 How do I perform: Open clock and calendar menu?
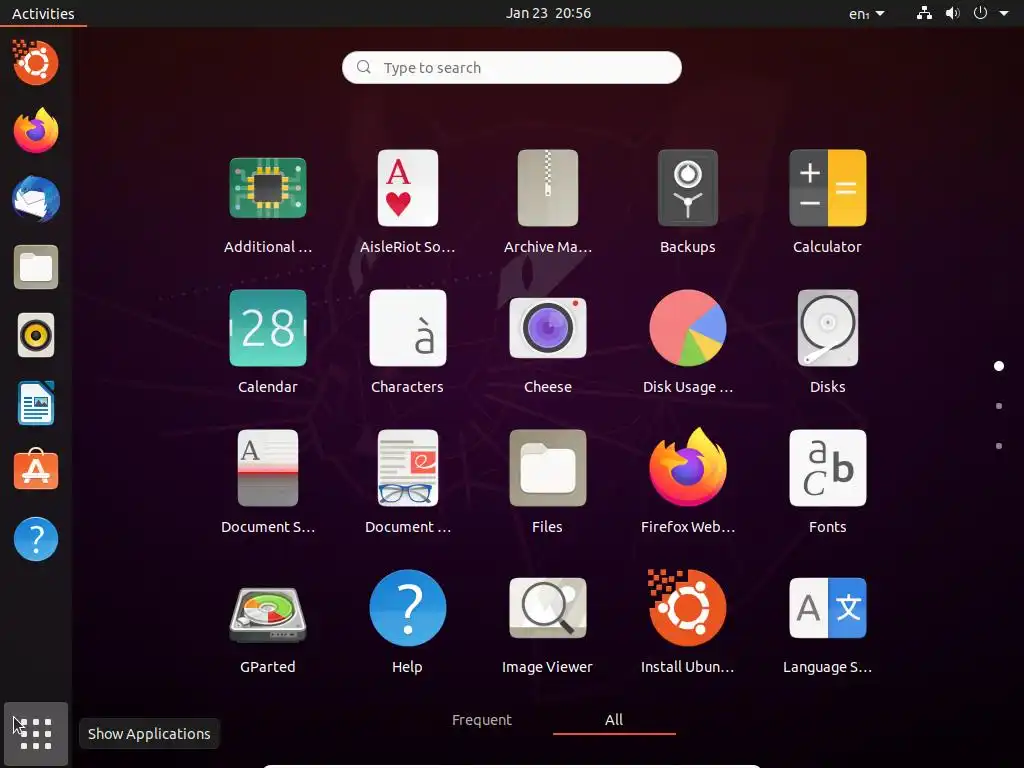(549, 13)
